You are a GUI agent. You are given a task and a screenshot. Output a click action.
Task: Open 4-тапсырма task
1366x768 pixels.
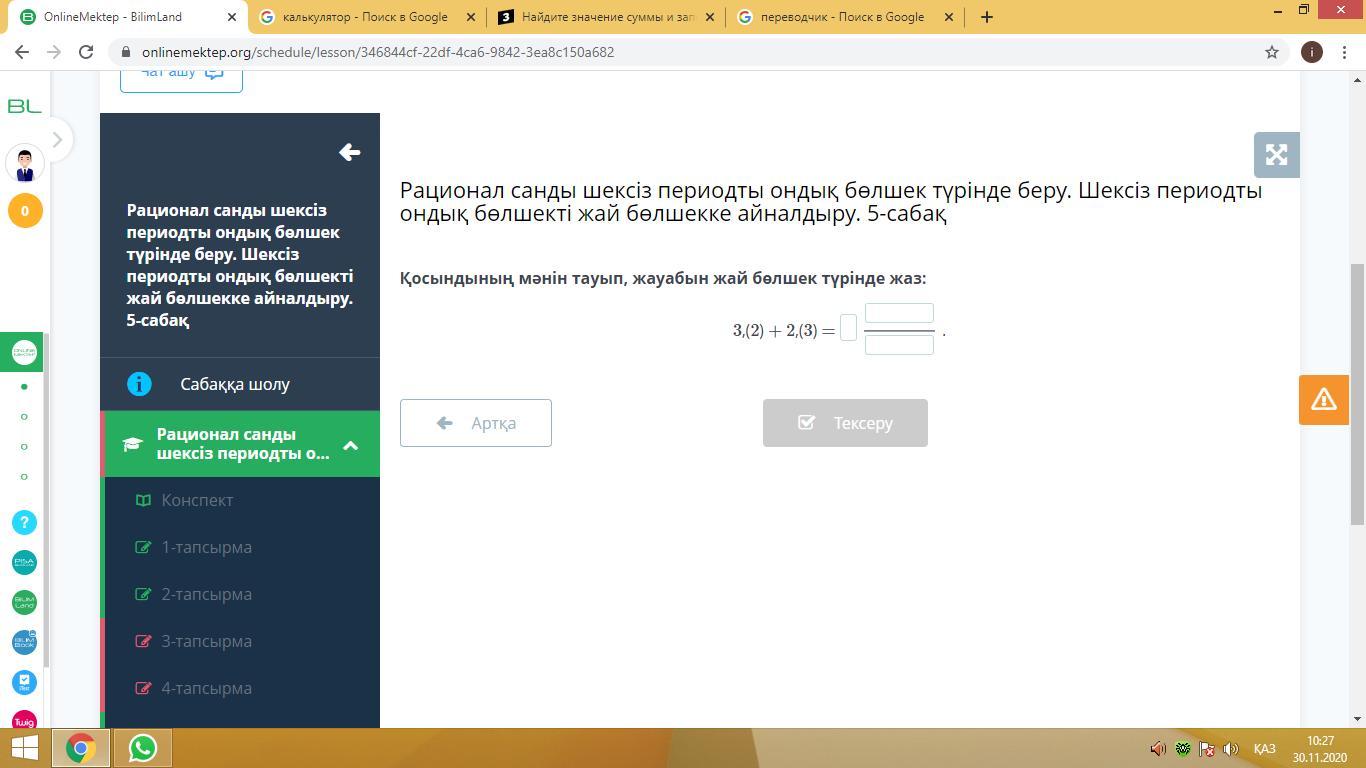tap(206, 688)
